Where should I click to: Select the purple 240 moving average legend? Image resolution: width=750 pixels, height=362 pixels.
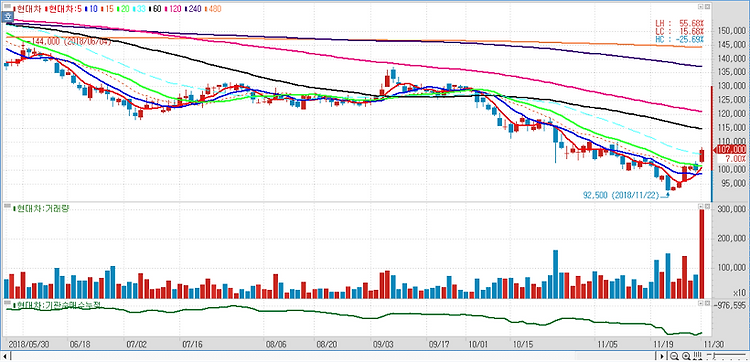tap(193, 9)
